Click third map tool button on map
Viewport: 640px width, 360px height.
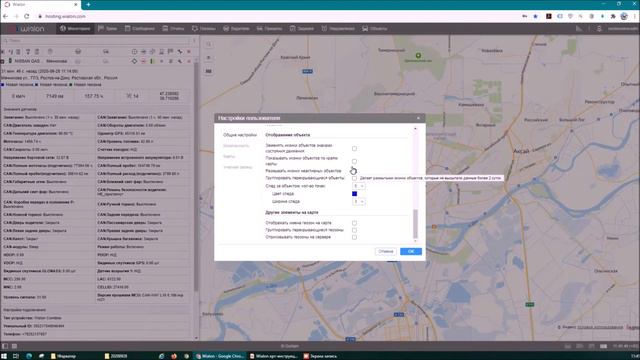(209, 71)
